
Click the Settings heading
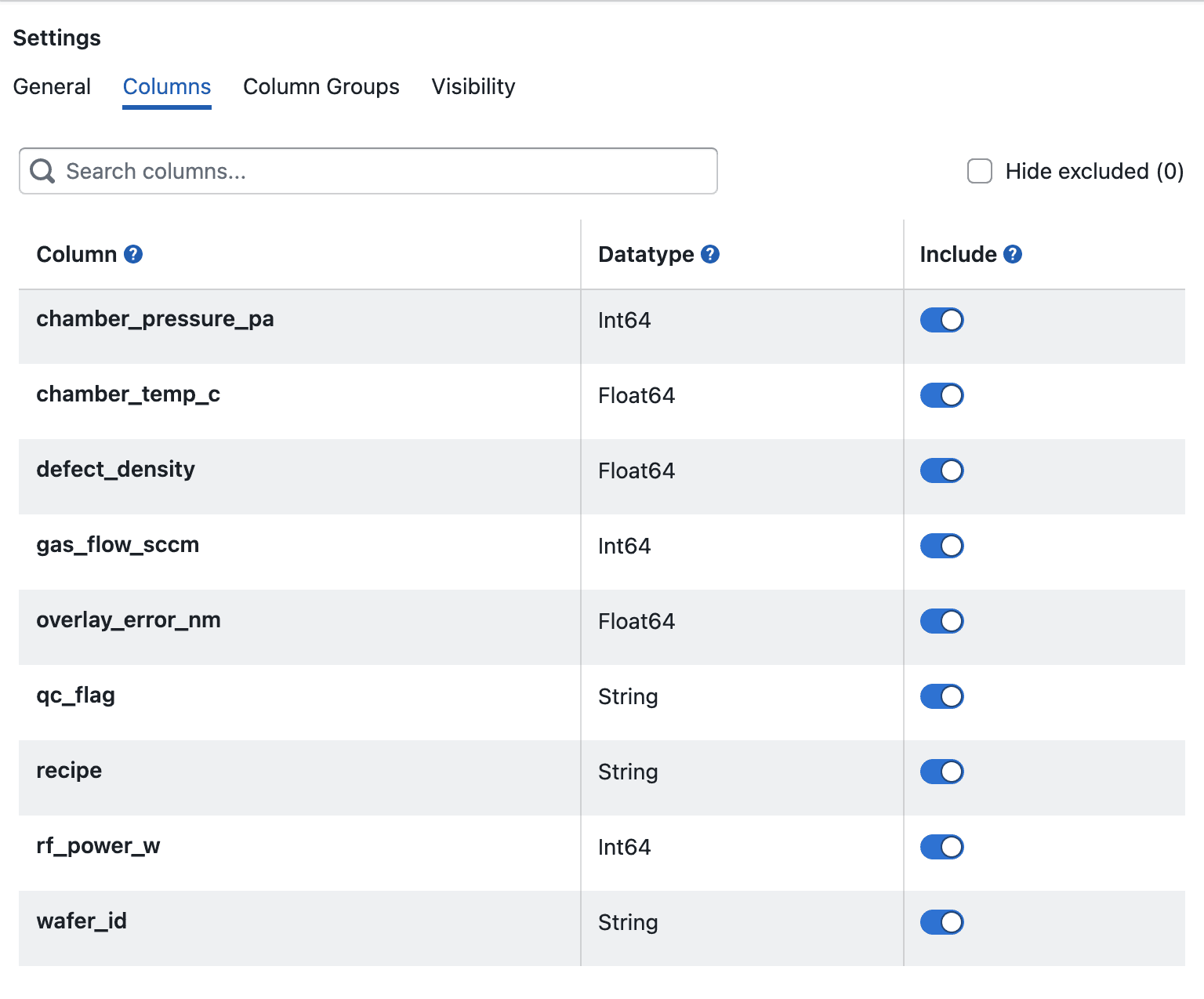pos(57,38)
